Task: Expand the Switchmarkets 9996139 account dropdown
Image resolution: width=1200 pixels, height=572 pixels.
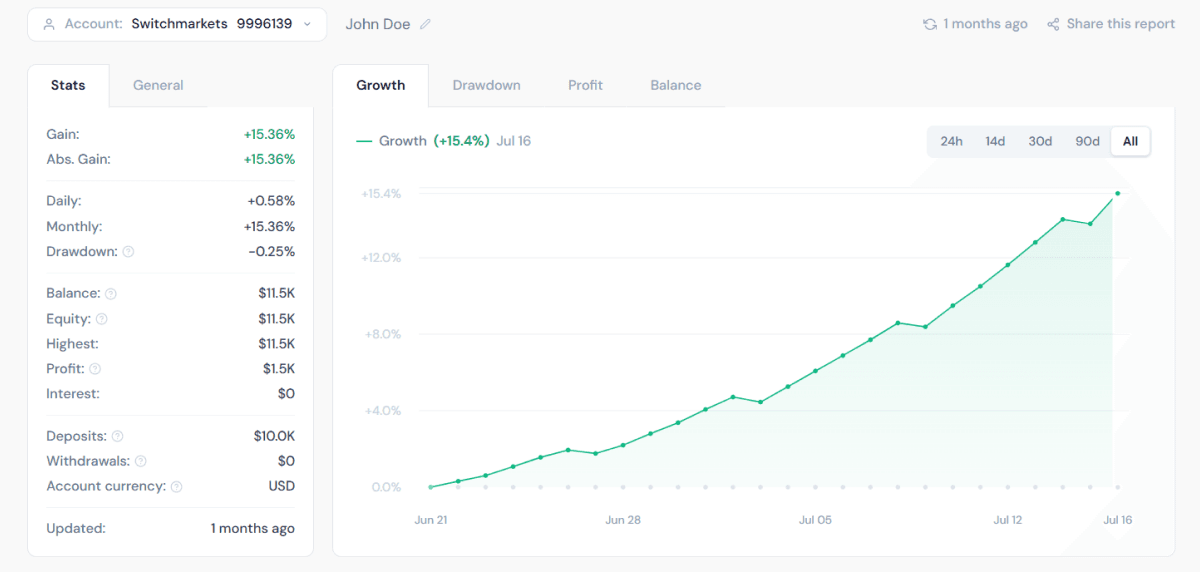Action: coord(177,24)
